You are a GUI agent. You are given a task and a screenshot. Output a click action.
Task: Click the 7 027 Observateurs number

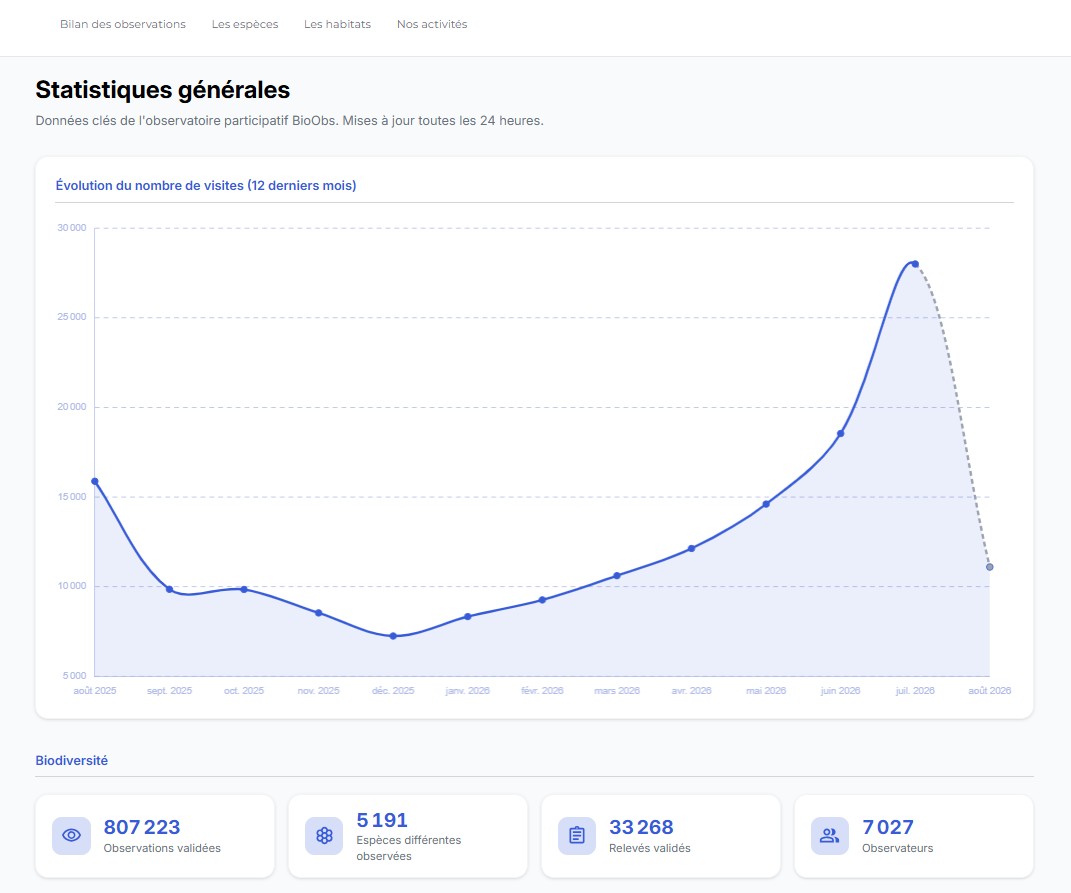click(888, 827)
